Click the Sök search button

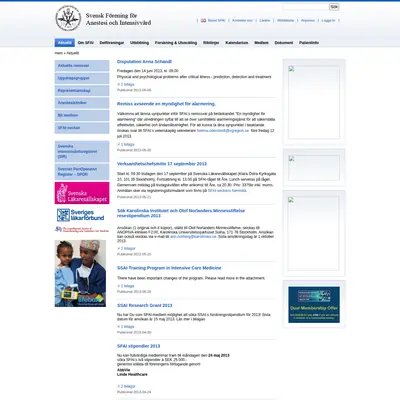click(x=334, y=7)
